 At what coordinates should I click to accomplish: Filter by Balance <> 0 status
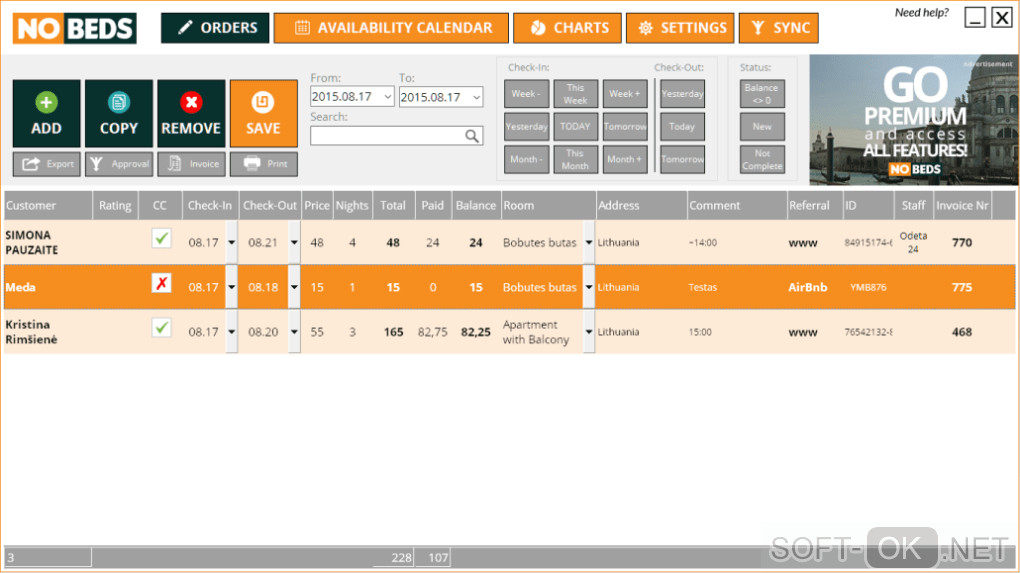(762, 94)
